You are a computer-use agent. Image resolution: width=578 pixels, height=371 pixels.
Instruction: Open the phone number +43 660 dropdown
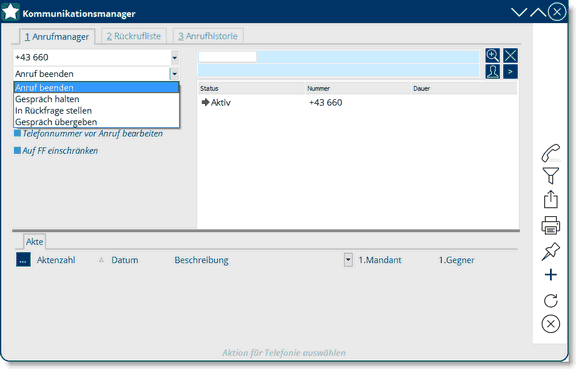(175, 58)
